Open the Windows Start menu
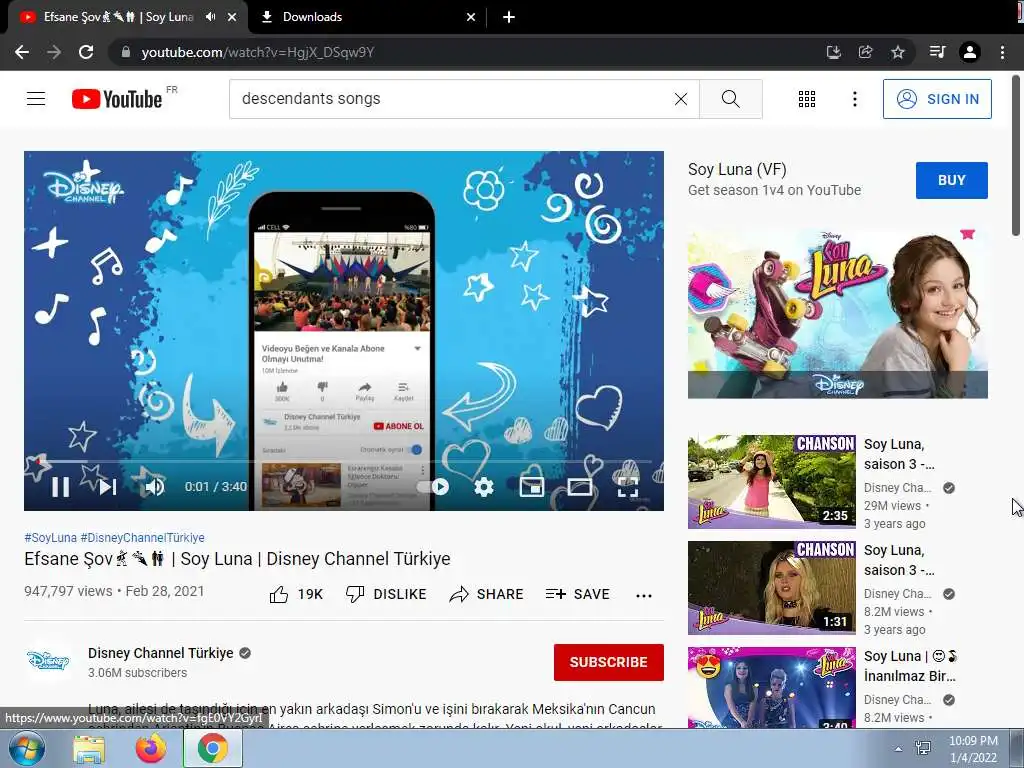This screenshot has width=1024, height=768. tap(26, 748)
